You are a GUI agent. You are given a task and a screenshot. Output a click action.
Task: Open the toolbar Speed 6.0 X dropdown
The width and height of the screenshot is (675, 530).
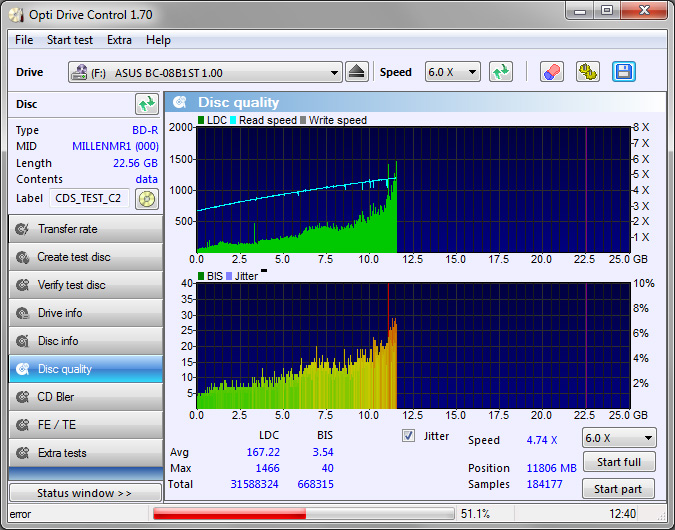coord(453,72)
